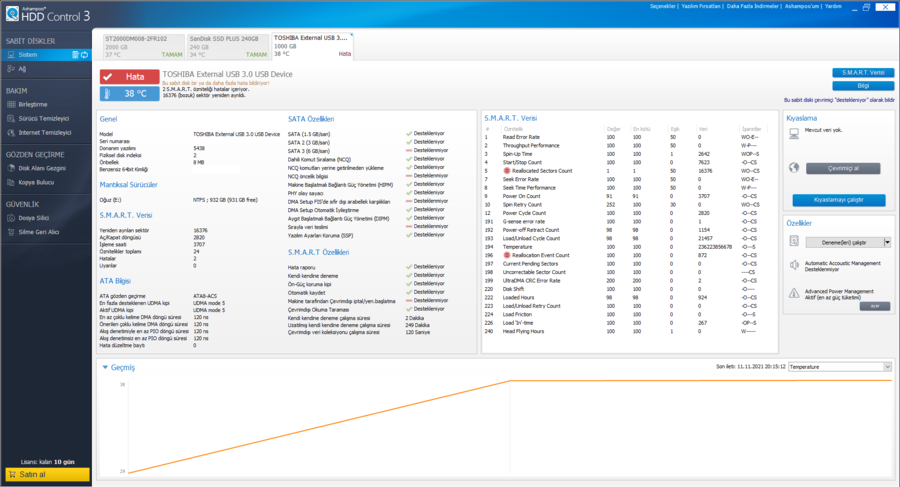The width and height of the screenshot is (900, 487).
Task: Click the refresh icon on Sistem row
Action: (x=84, y=55)
